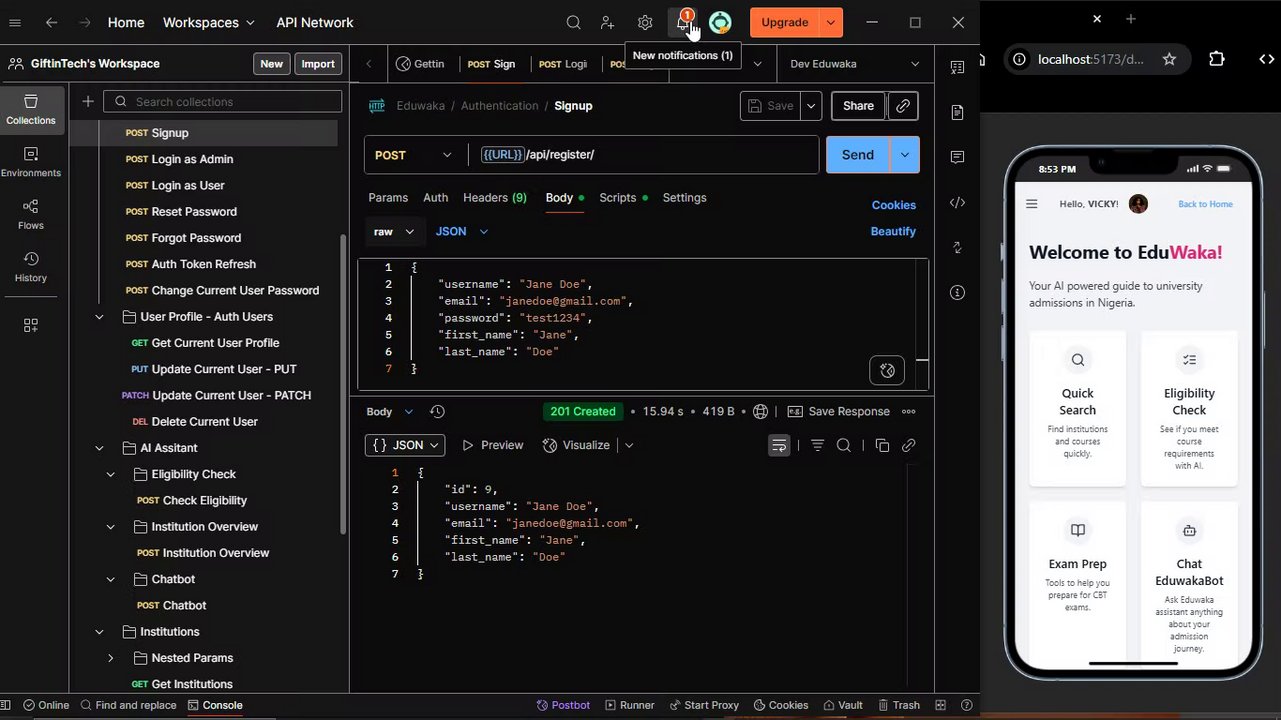Open the comments icon in right sidebar
Viewport: 1281px width, 720px height.
[x=957, y=157]
